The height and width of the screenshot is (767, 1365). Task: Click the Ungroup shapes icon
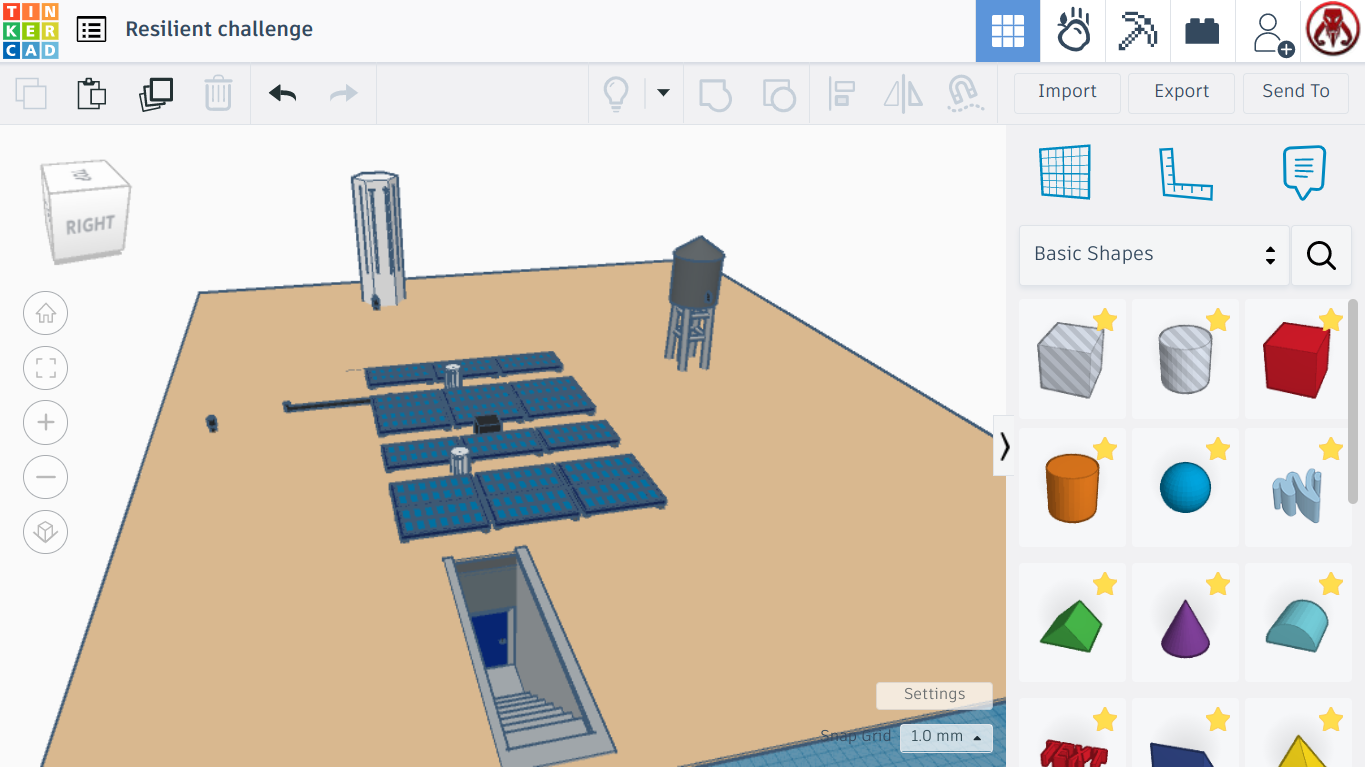[x=778, y=94]
